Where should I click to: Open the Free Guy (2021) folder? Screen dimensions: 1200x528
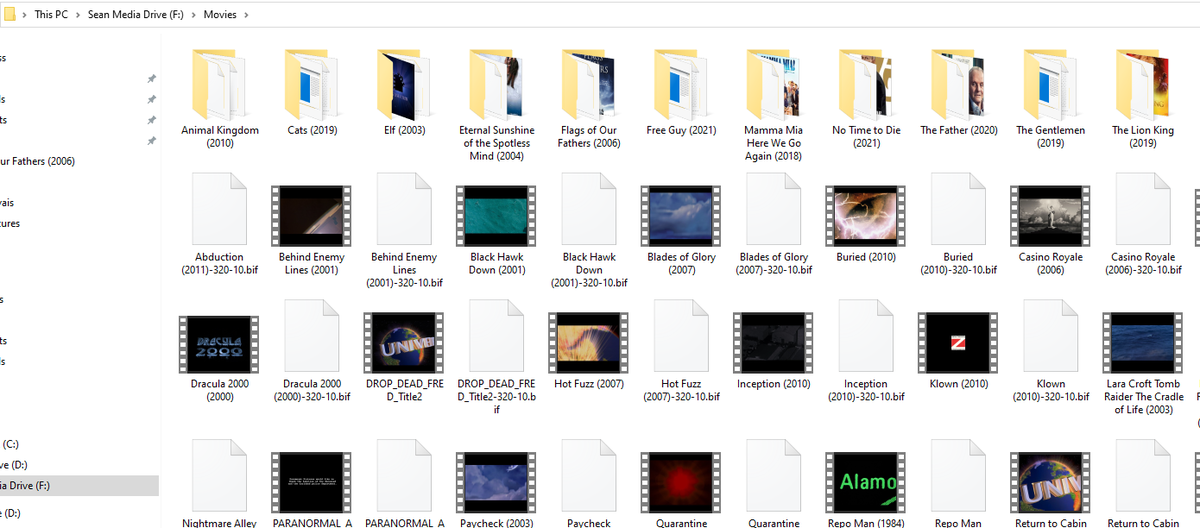pos(681,90)
